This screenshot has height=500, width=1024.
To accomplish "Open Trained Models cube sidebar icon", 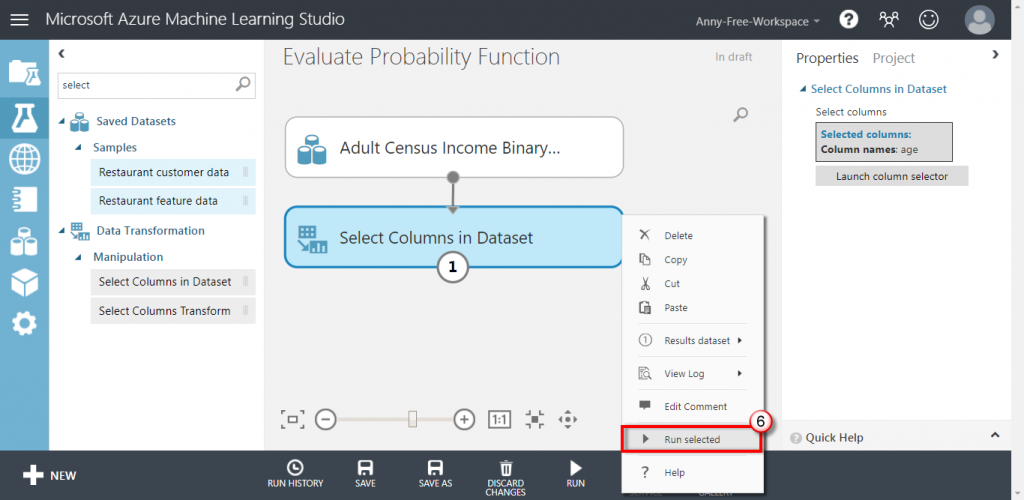I will 24,283.
